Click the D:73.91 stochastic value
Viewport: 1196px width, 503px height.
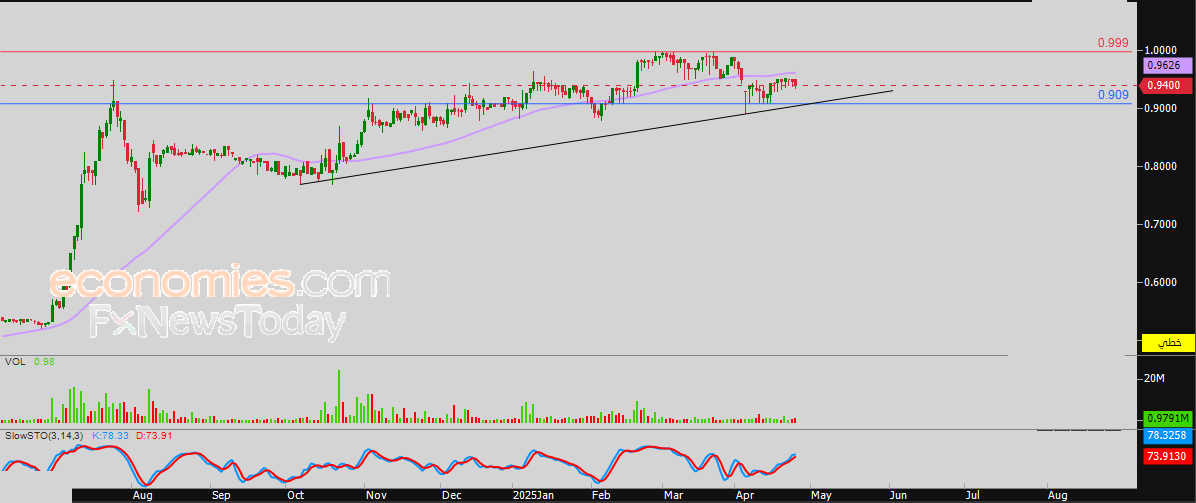tap(155, 436)
